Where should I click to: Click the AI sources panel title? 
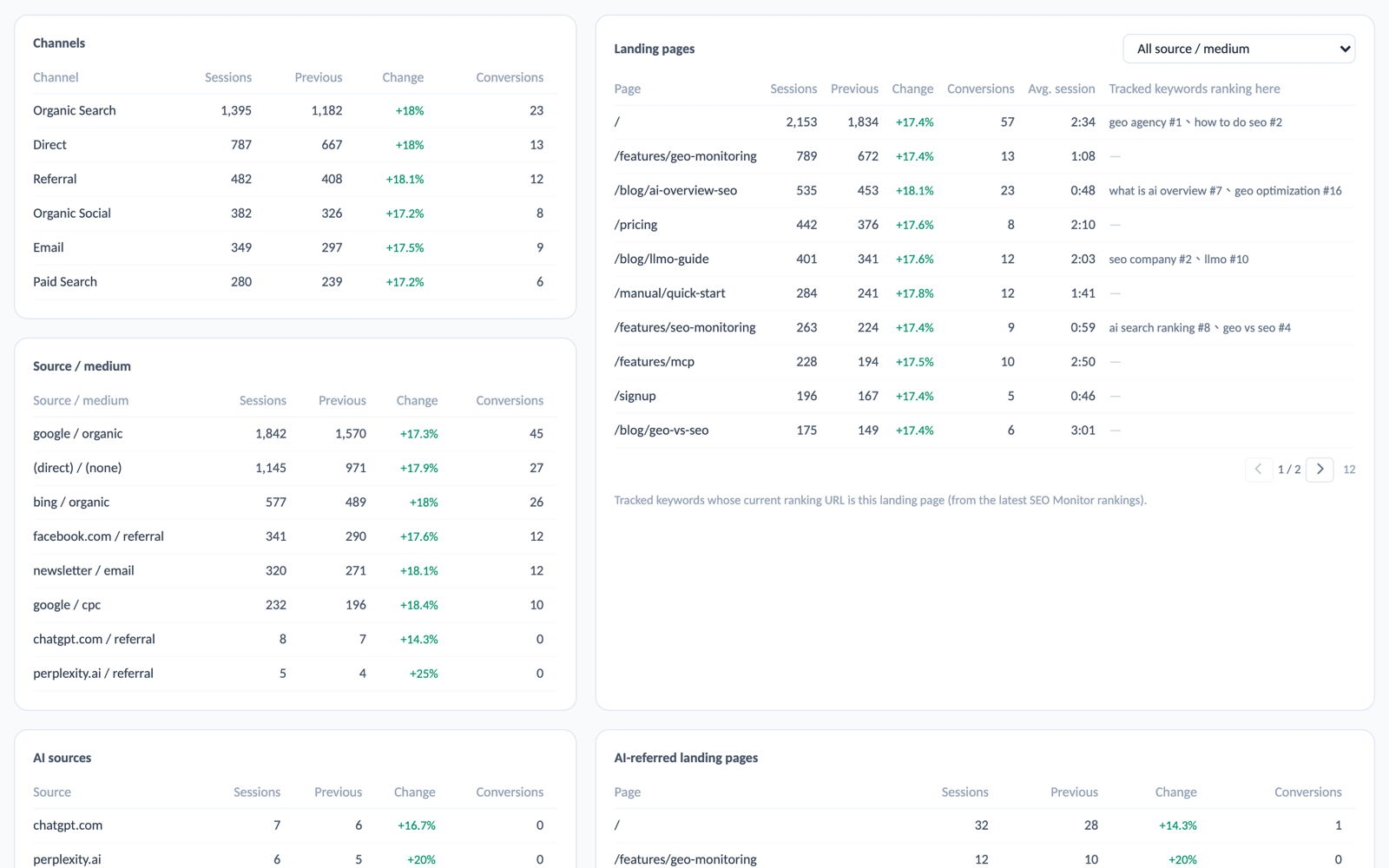(x=62, y=758)
